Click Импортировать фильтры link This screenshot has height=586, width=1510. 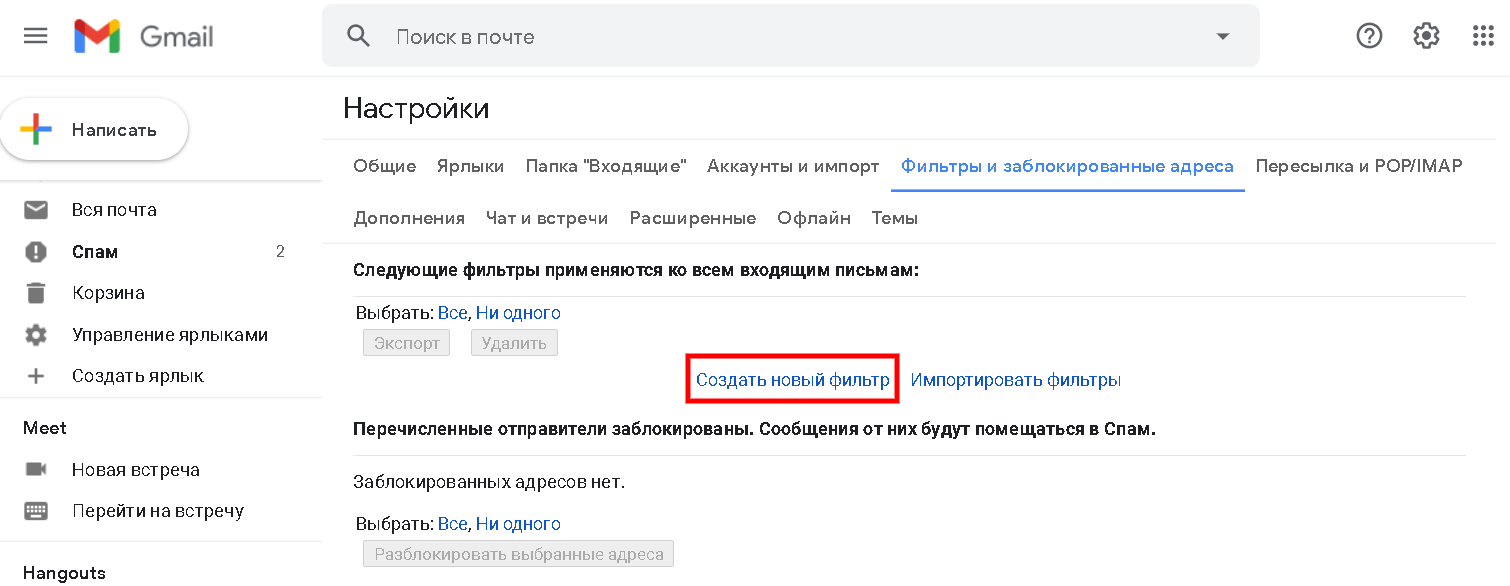pyautogui.click(x=1015, y=380)
